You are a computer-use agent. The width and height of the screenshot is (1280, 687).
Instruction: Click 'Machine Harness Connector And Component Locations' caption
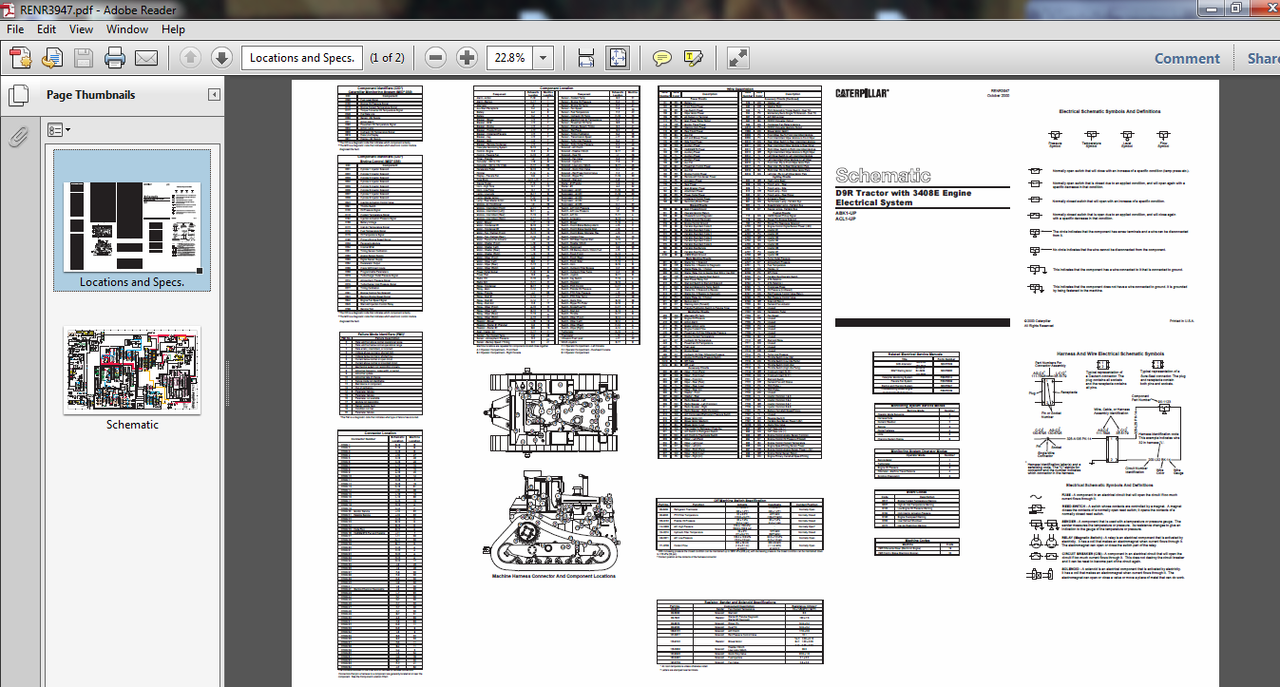pos(553,576)
